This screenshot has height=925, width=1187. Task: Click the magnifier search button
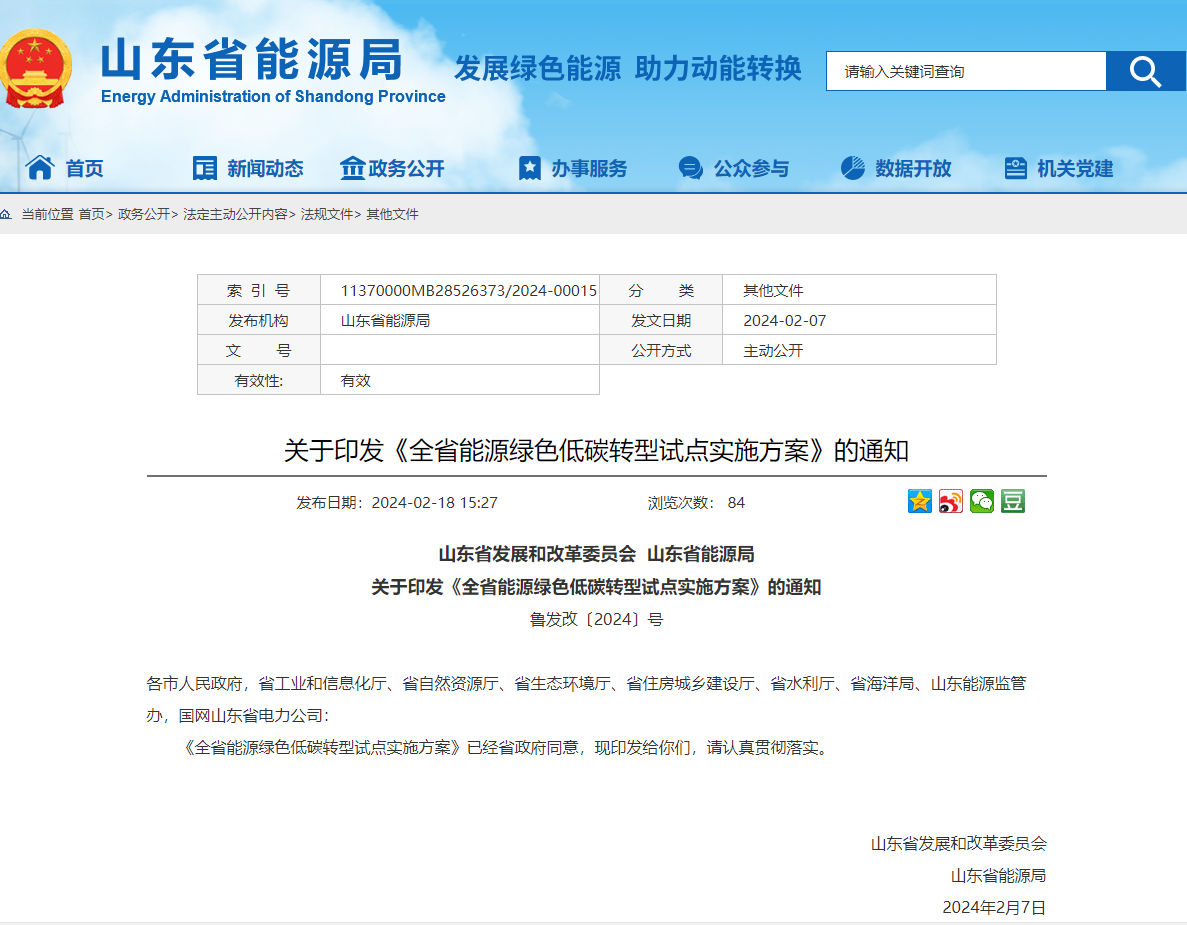tap(1145, 71)
